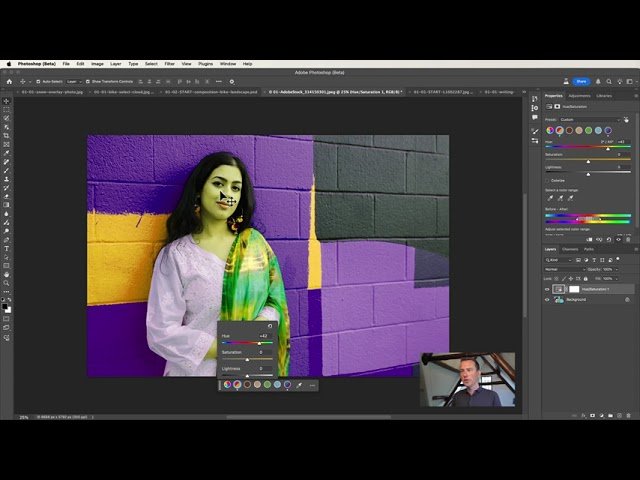
Task: Click the on-image adjustment hand tool in Properties
Action: 626,120
